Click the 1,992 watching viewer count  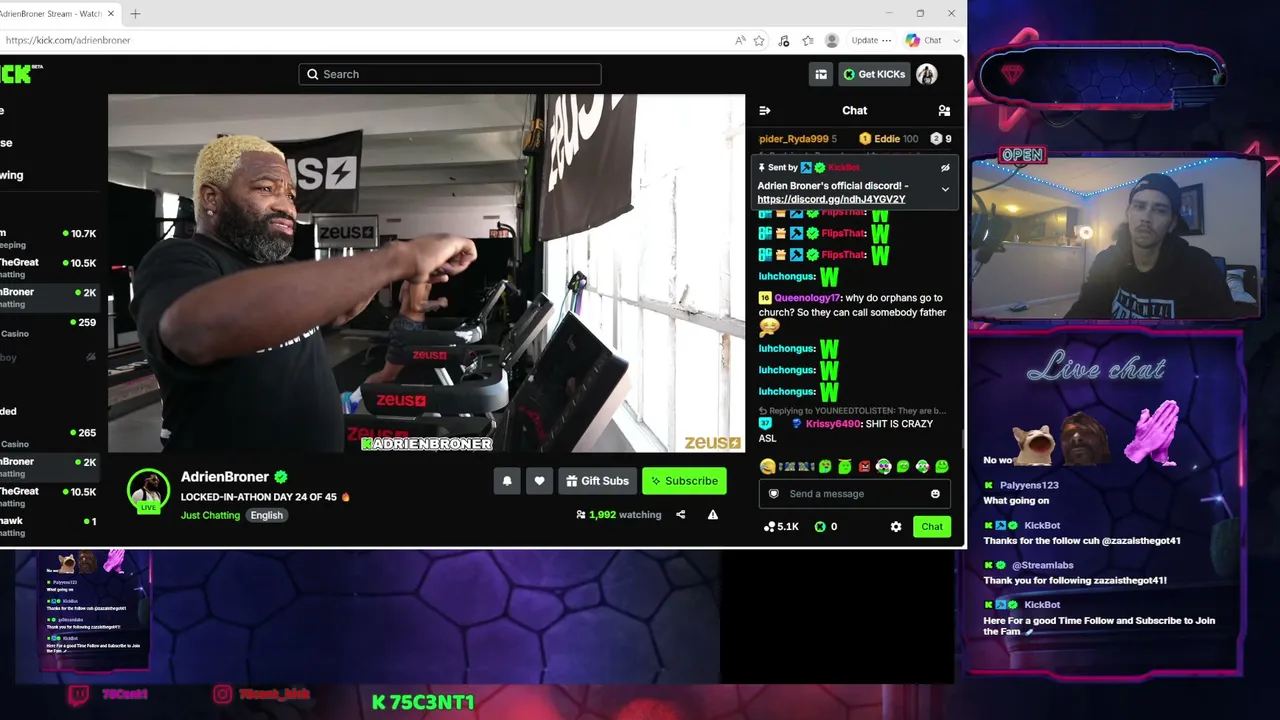click(619, 515)
